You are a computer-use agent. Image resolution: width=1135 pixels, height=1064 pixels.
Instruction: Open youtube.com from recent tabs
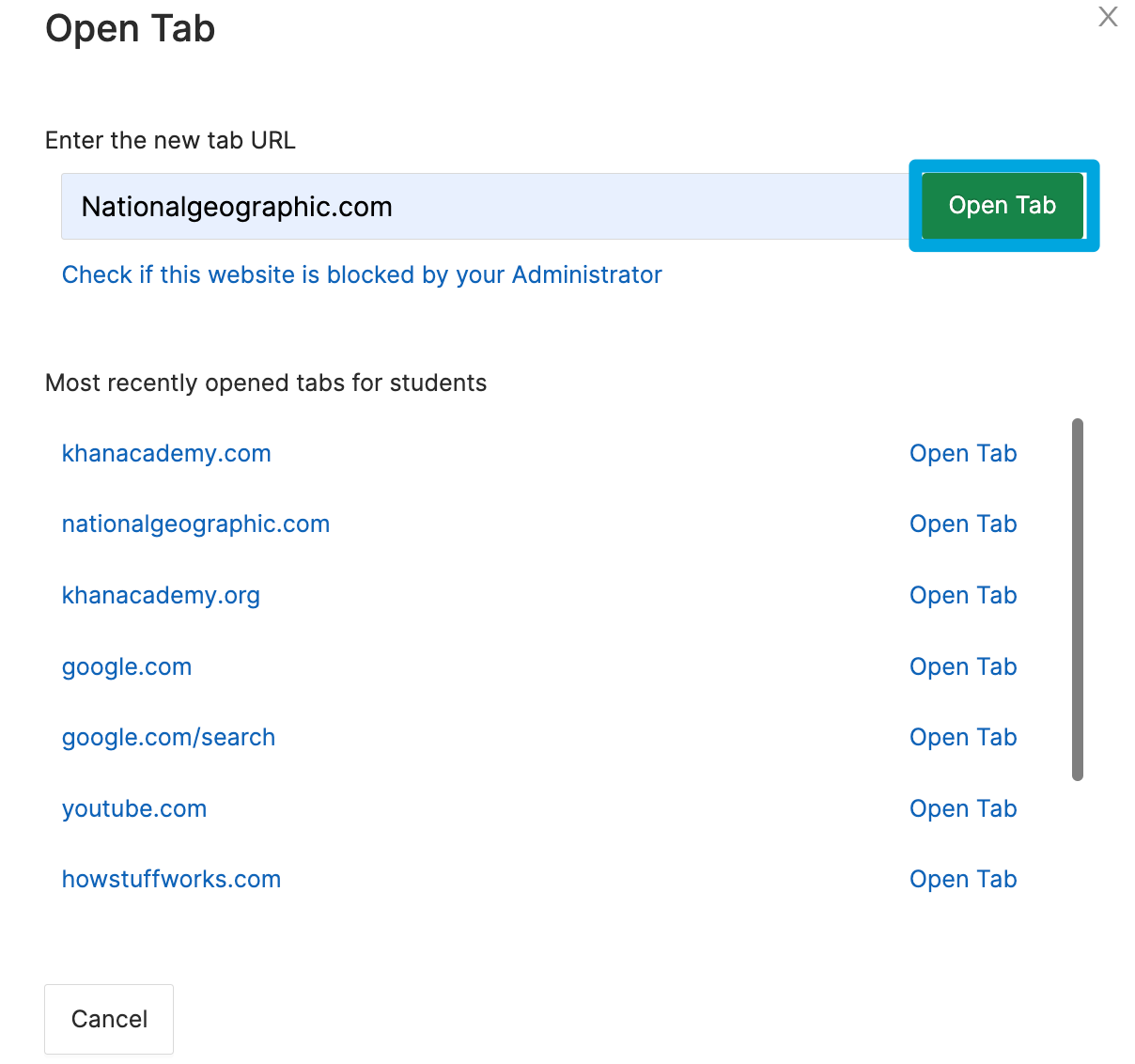(133, 808)
